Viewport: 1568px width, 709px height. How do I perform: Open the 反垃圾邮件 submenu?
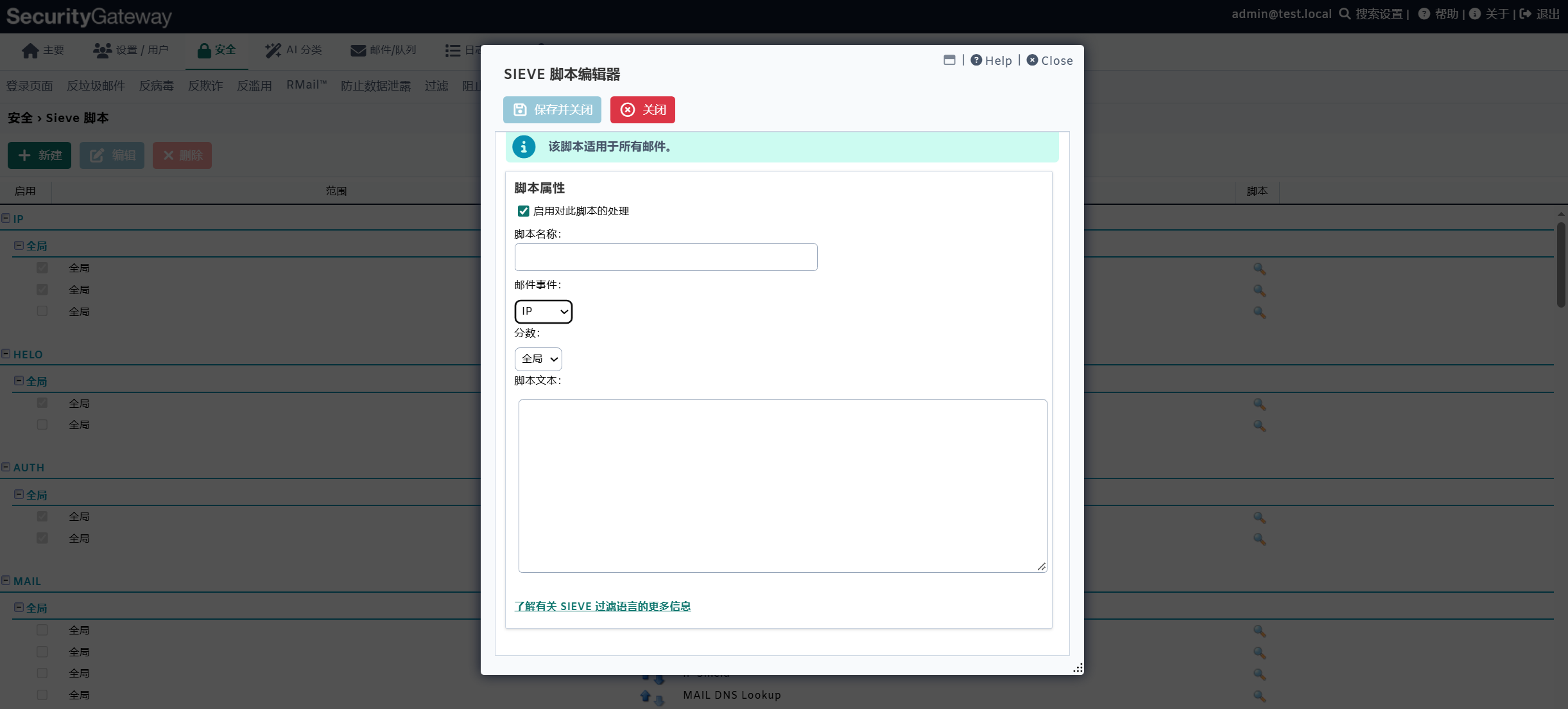tap(96, 86)
